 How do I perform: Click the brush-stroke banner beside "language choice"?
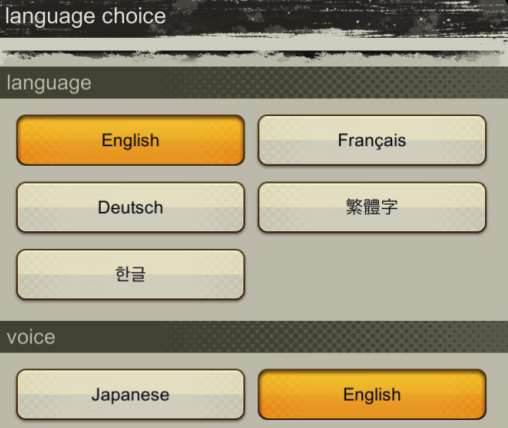(x=337, y=17)
